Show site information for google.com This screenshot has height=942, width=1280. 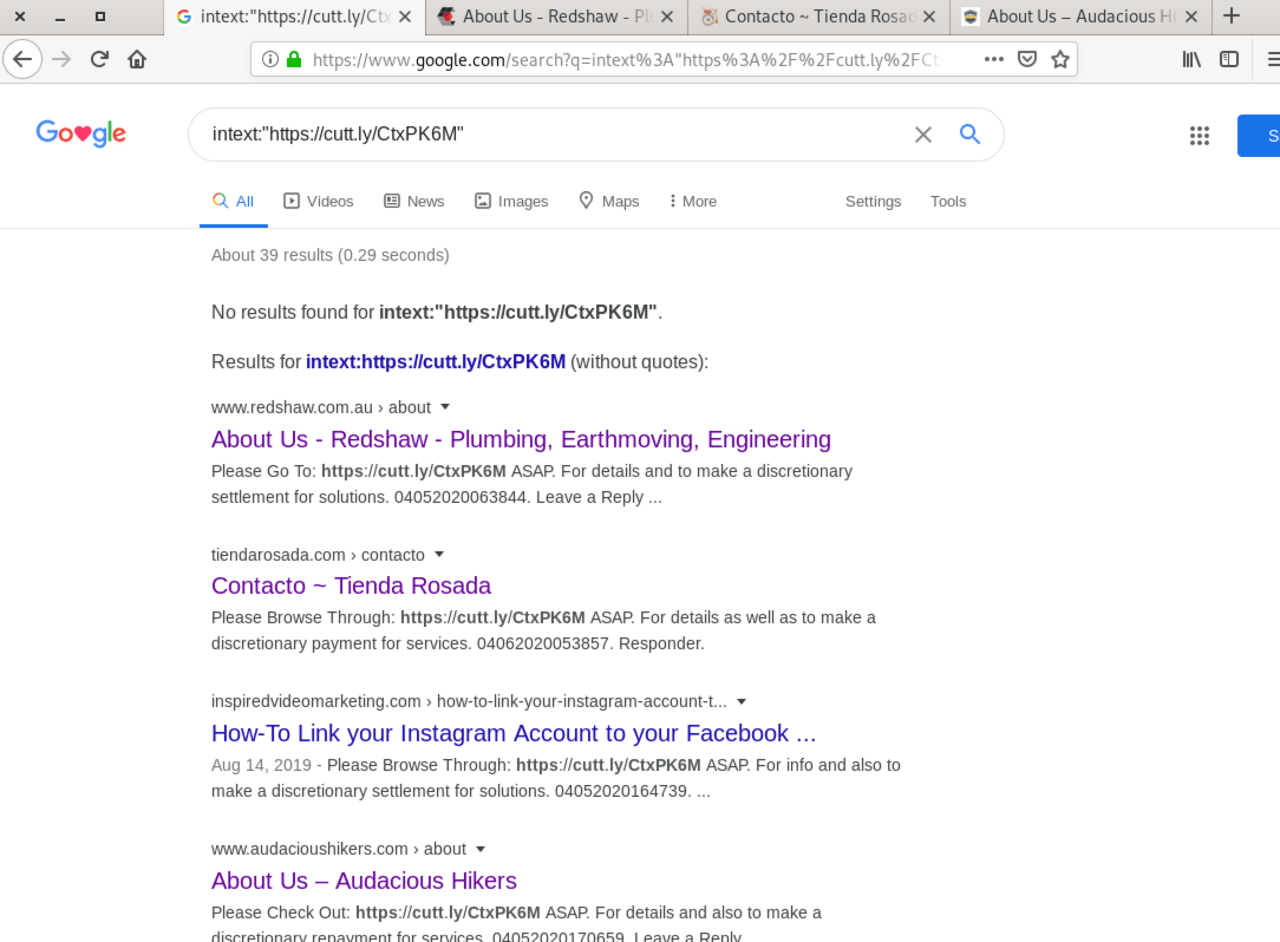click(270, 59)
